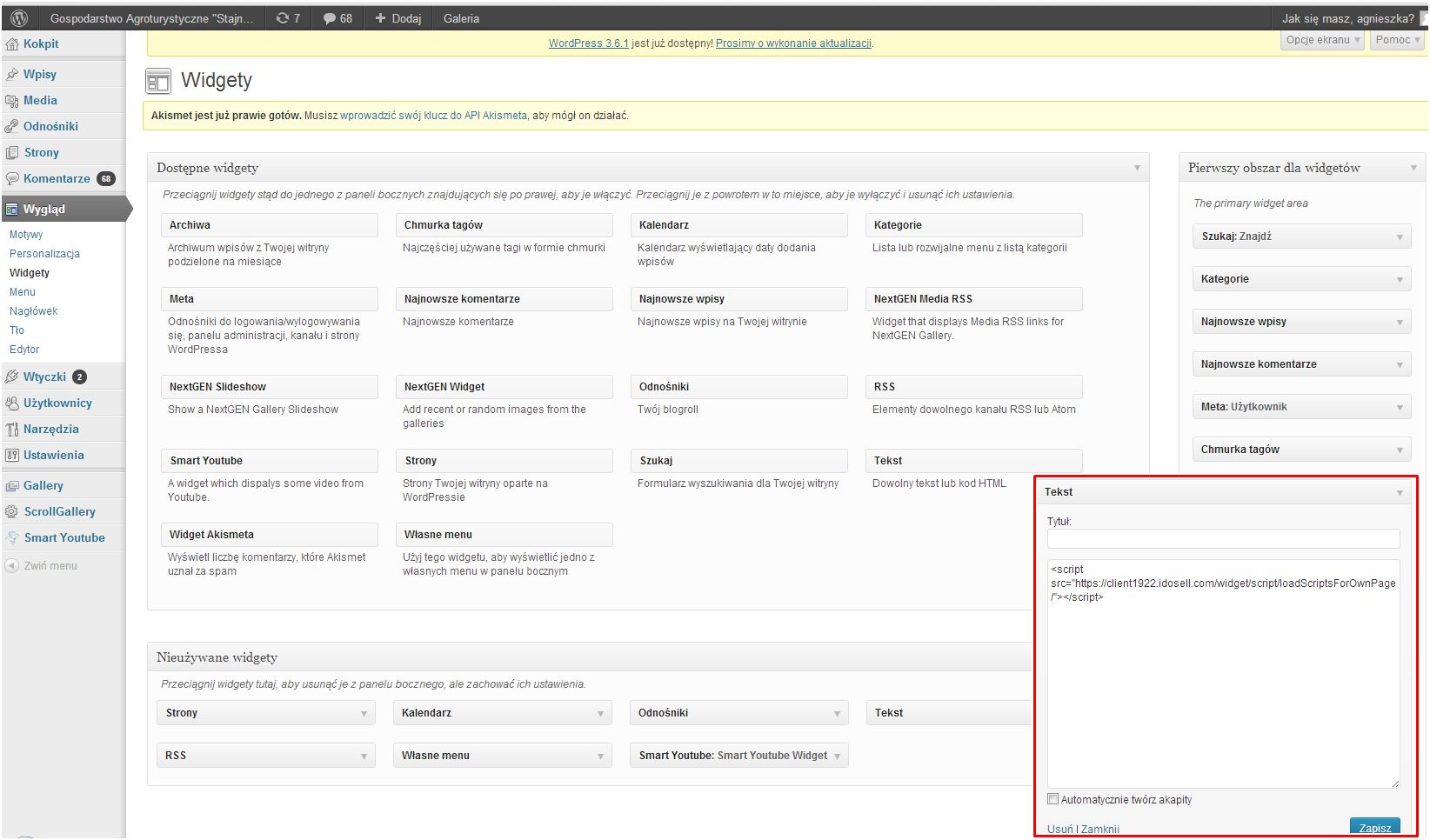Expand Najnowsze komentarze sidebar widget arrow

click(1400, 365)
